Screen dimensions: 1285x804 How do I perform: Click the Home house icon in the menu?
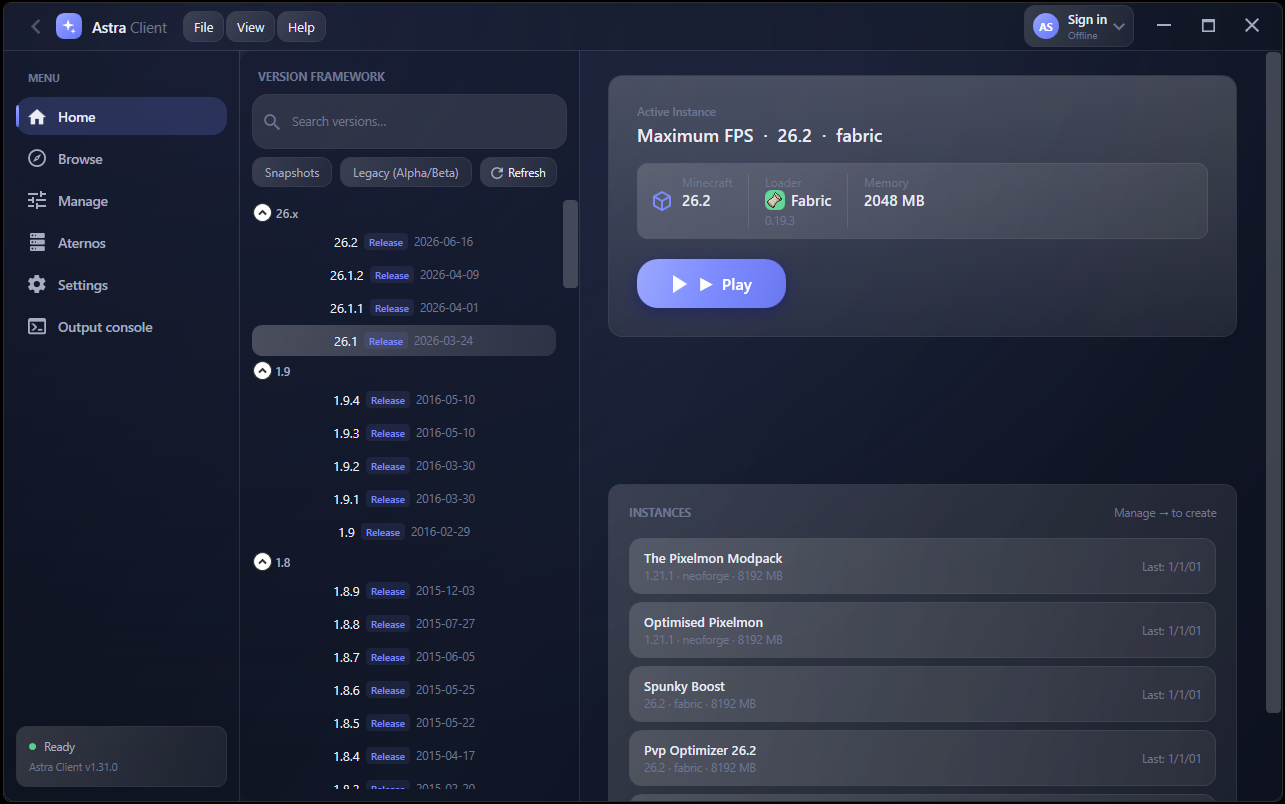click(37, 117)
